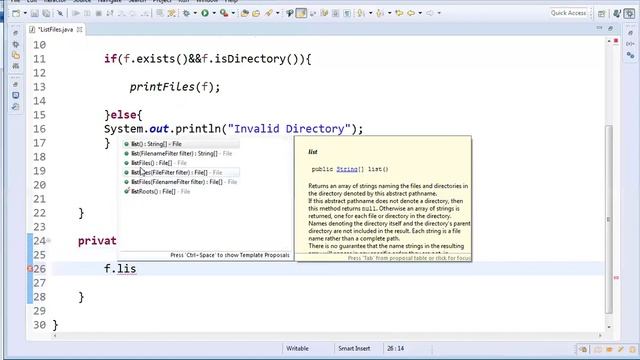The width and height of the screenshot is (640, 360).
Task: Run the program with the green Run icon
Action: click(205, 13)
